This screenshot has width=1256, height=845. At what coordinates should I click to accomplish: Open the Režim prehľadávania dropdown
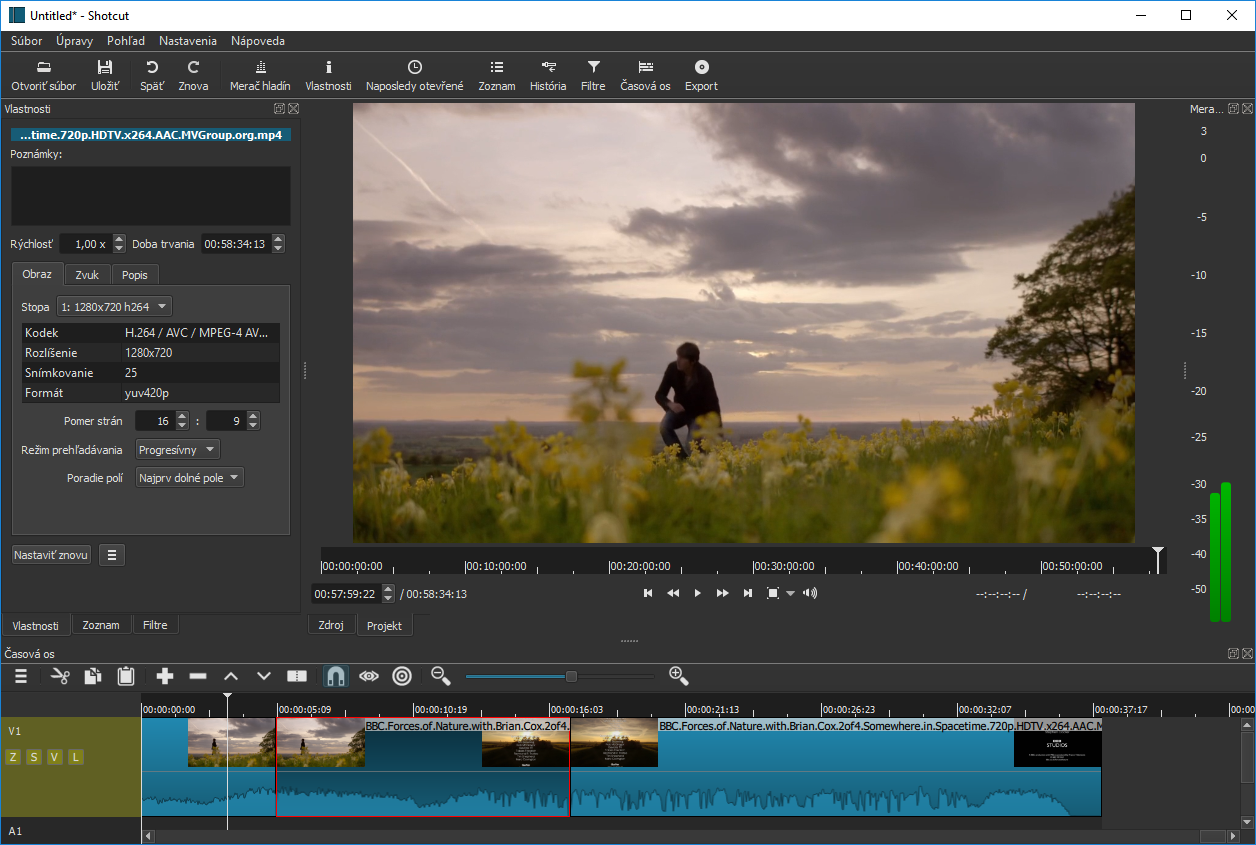coord(177,450)
